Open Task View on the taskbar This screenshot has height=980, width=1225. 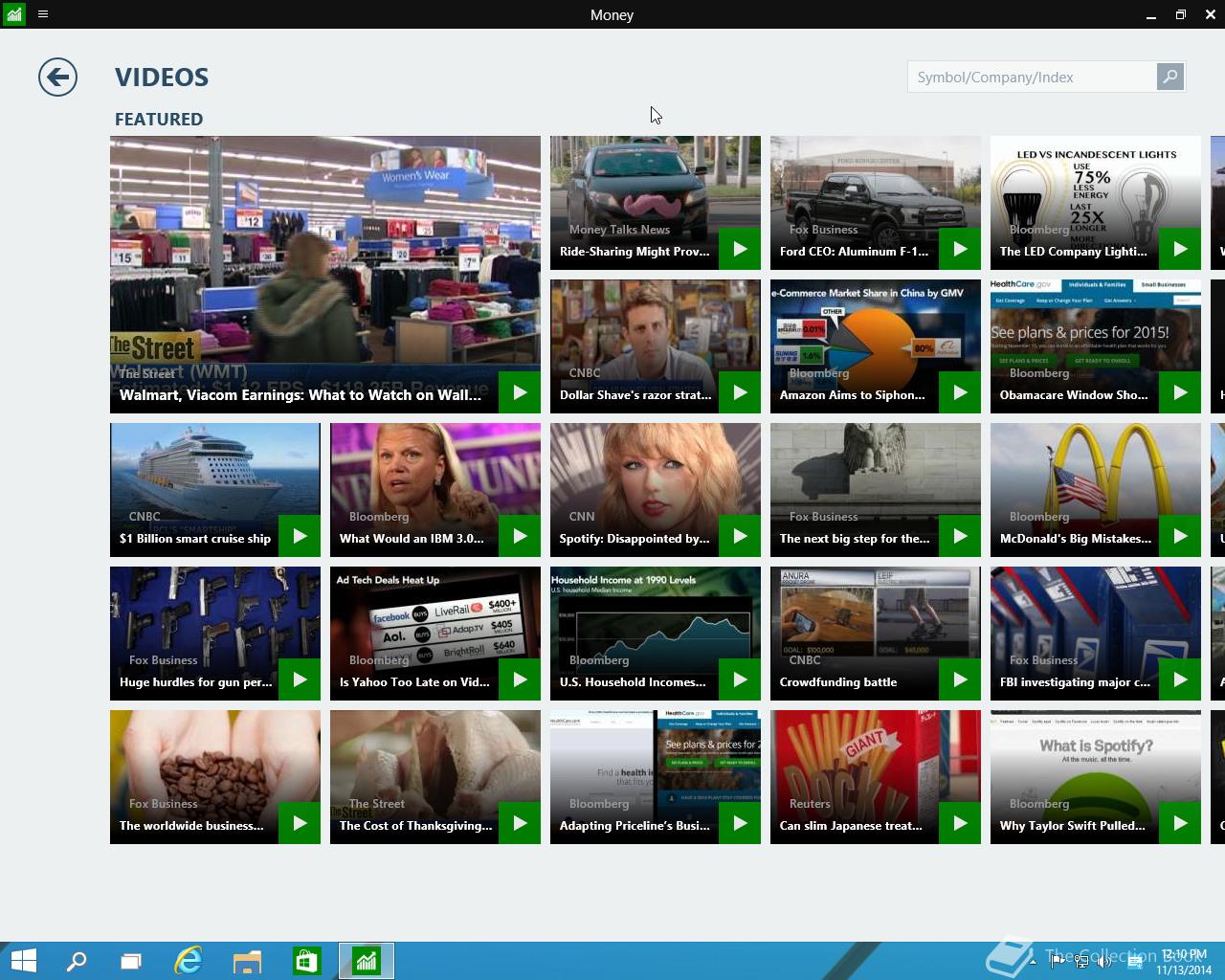(x=131, y=961)
